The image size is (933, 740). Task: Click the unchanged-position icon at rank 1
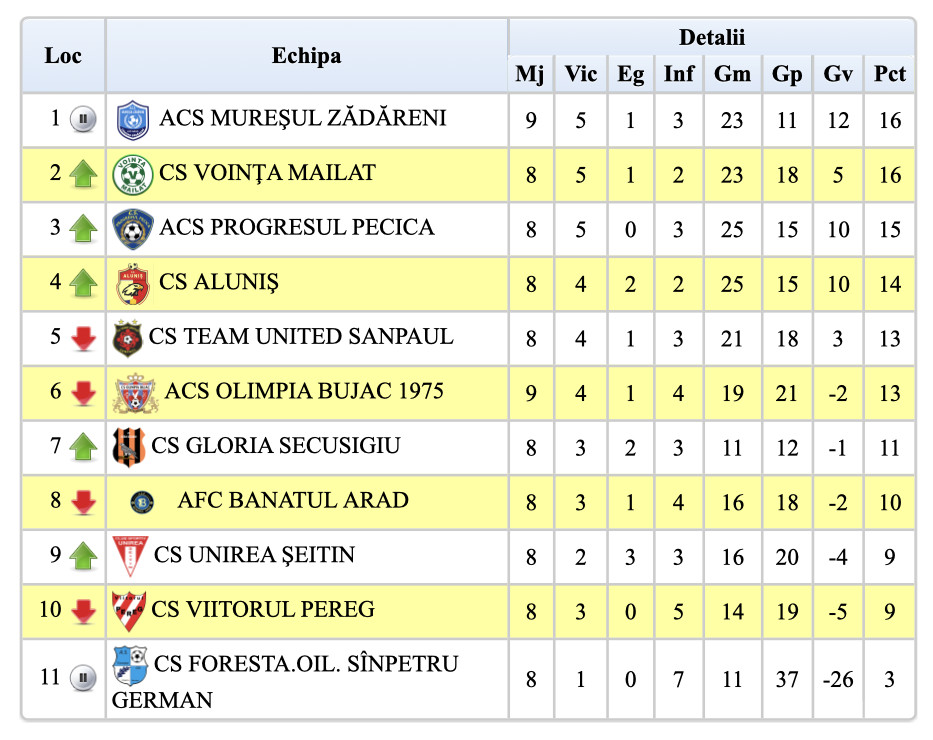tap(84, 120)
